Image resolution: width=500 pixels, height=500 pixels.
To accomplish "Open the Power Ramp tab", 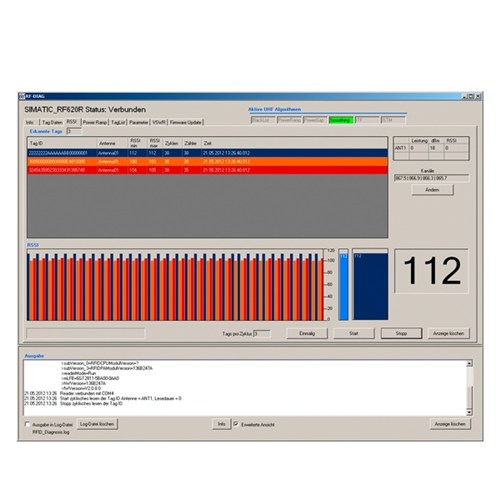I will point(95,122).
